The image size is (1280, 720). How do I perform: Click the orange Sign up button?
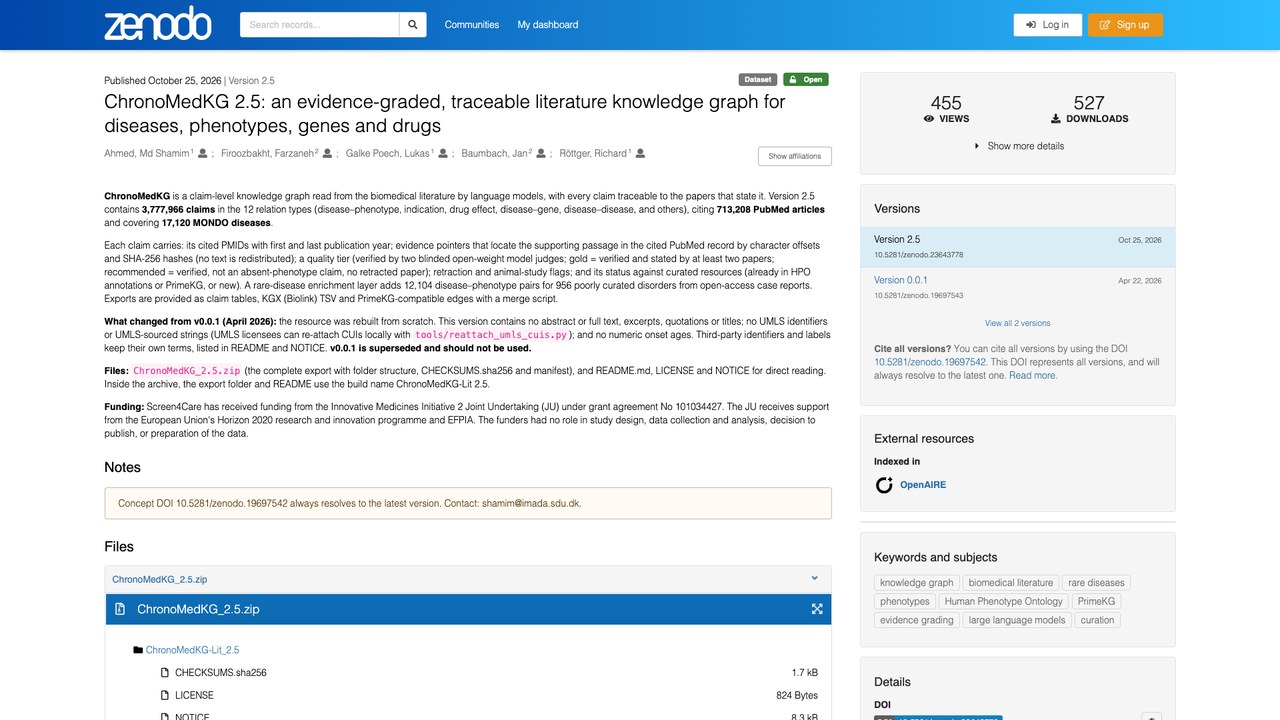(x=1125, y=25)
